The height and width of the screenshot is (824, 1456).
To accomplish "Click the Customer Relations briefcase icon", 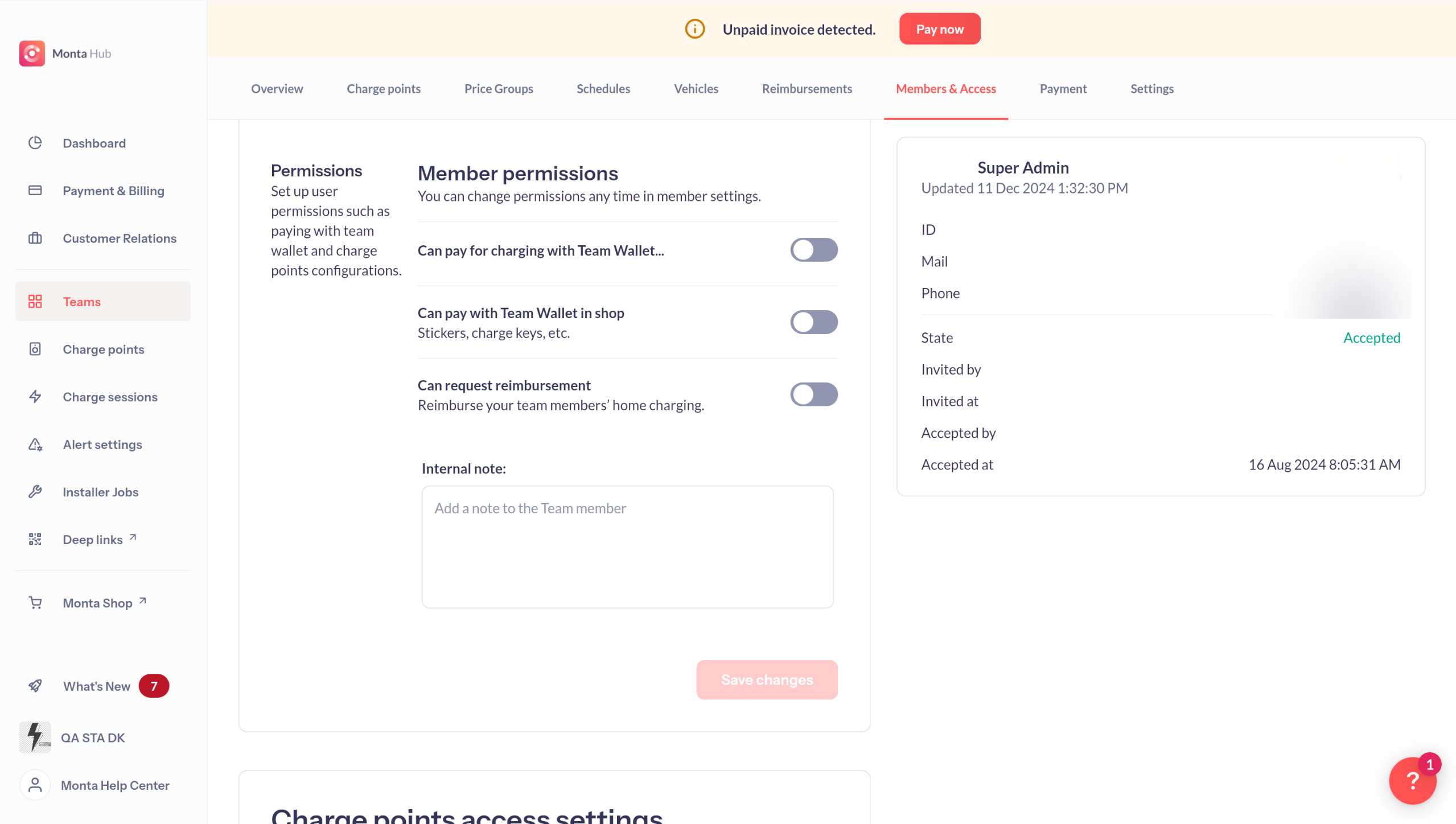I will coord(35,238).
